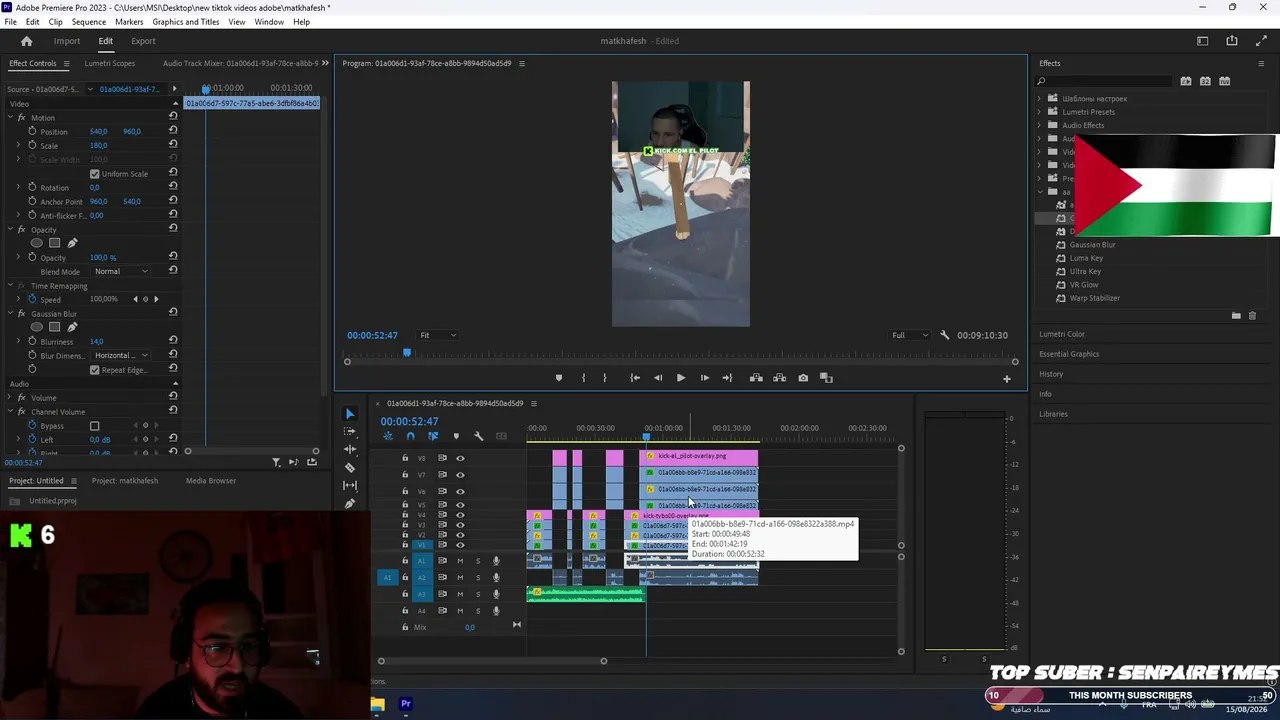Open the Markers menu
Image resolution: width=1280 pixels, height=720 pixels.
coord(129,22)
